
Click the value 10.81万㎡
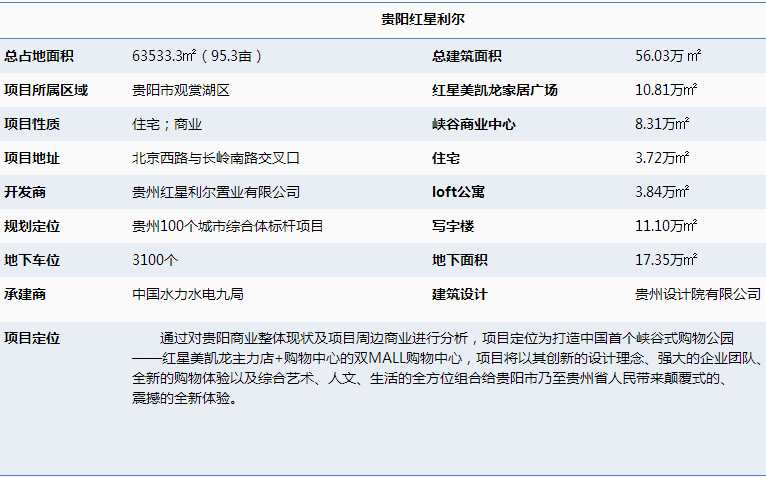666,90
